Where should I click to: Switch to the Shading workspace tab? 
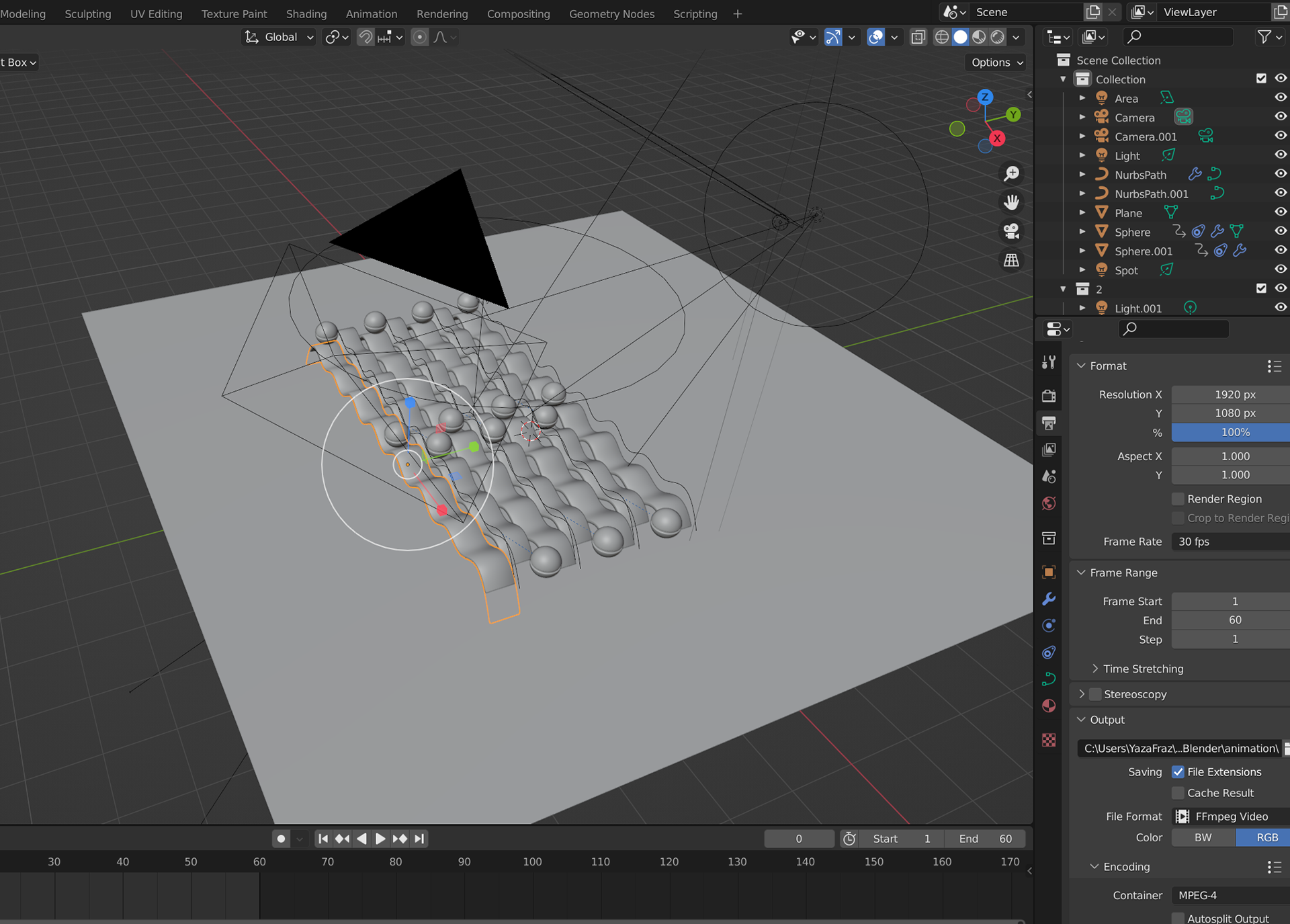306,13
